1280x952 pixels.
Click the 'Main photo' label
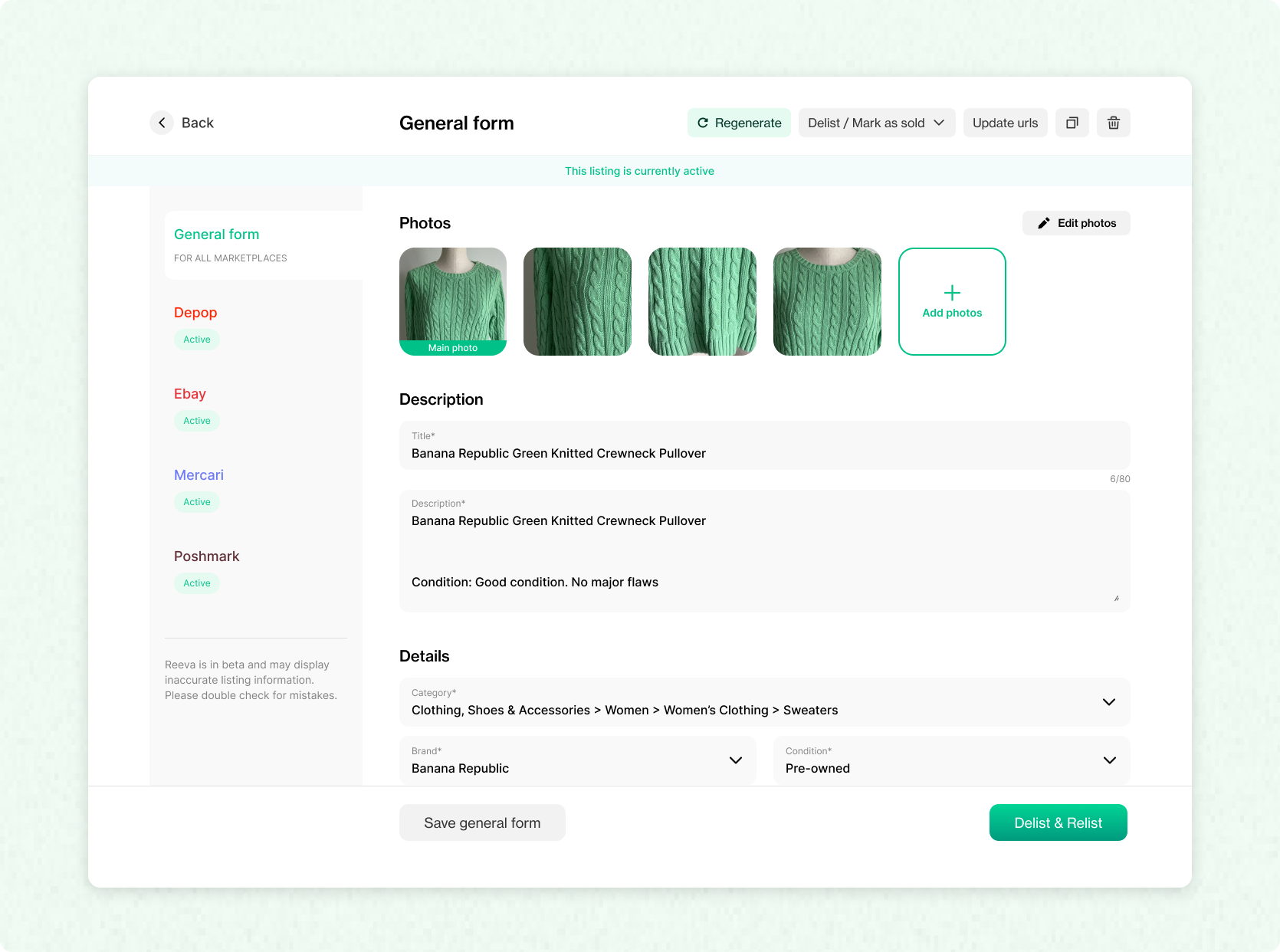coord(453,348)
